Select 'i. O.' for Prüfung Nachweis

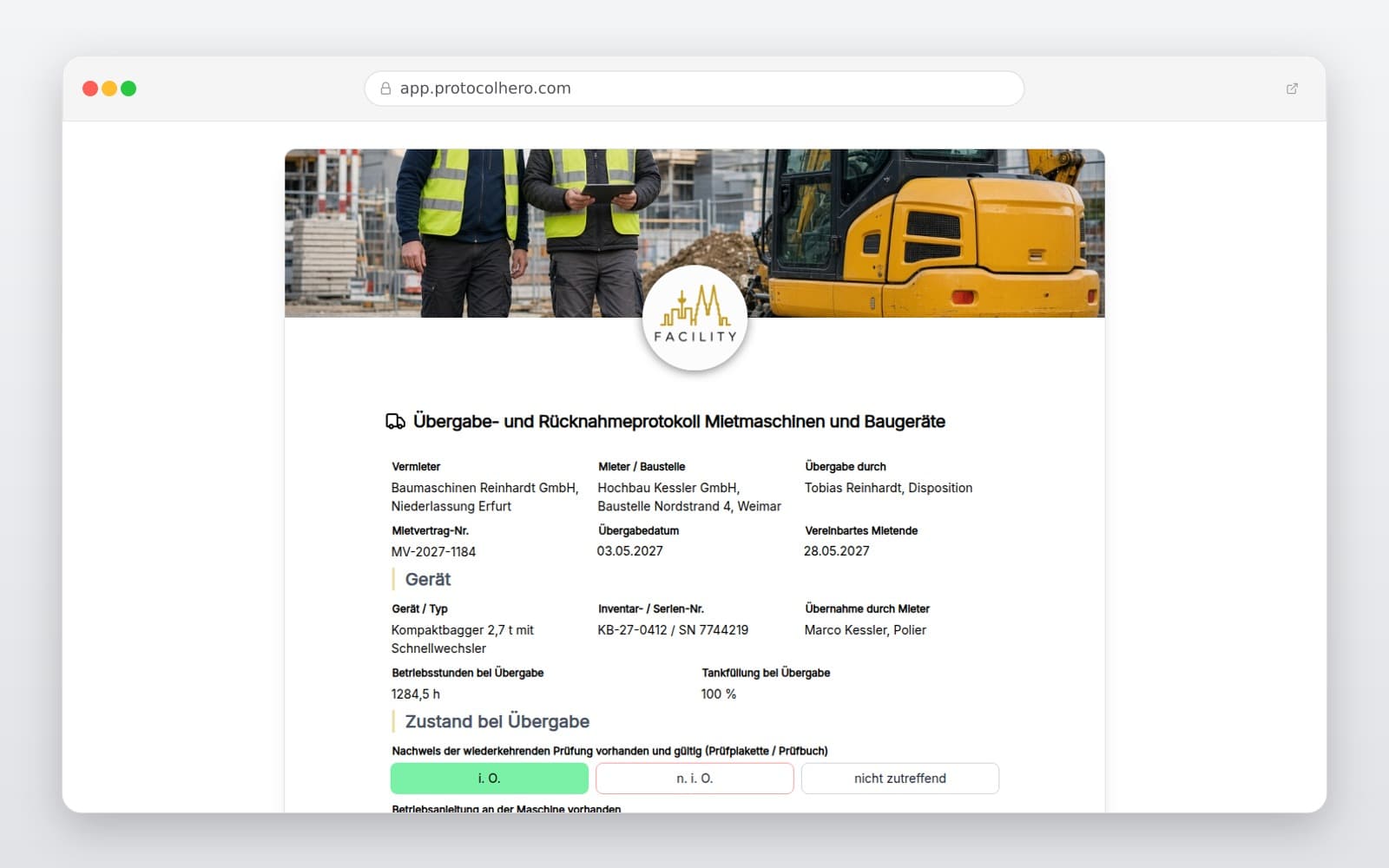tap(490, 779)
